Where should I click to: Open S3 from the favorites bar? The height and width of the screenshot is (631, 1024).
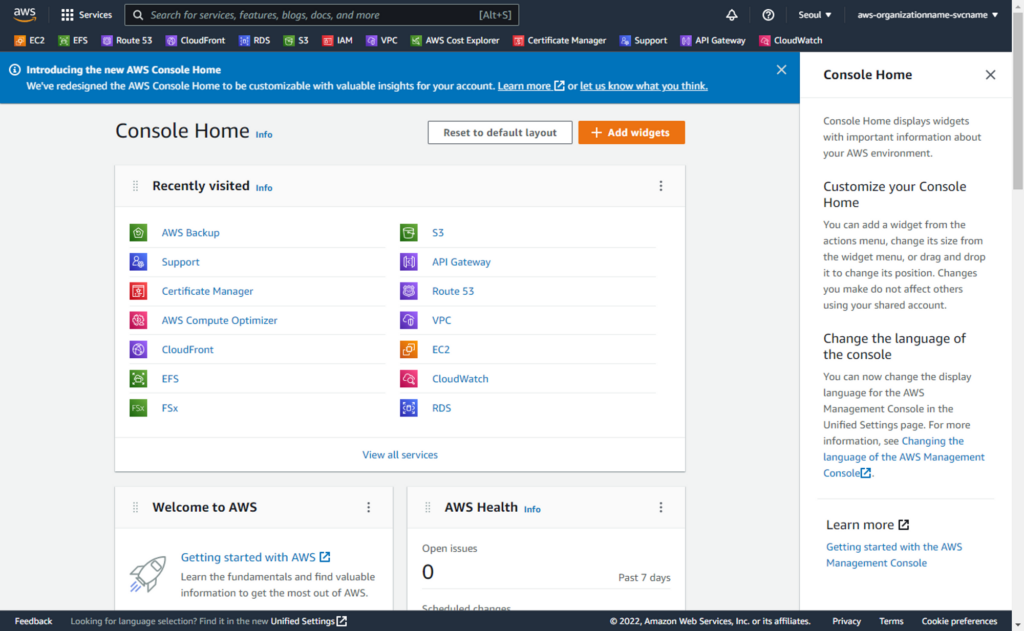296,40
